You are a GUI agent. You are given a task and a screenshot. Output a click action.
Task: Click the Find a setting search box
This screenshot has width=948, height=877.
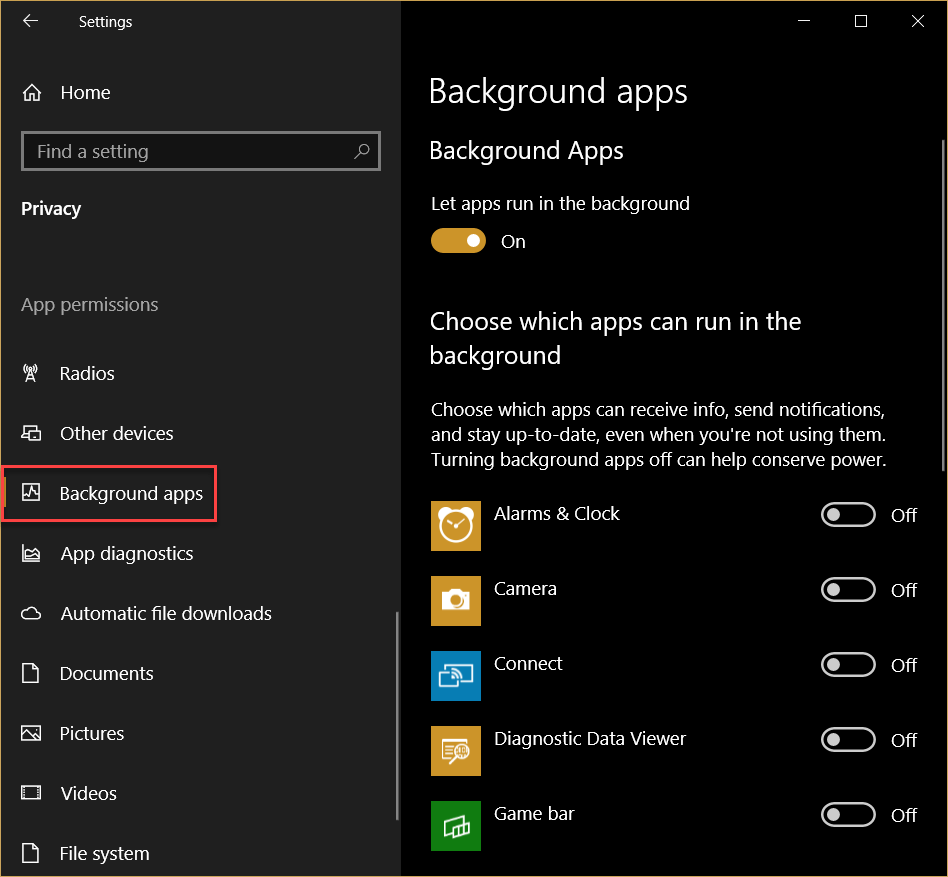(x=201, y=151)
